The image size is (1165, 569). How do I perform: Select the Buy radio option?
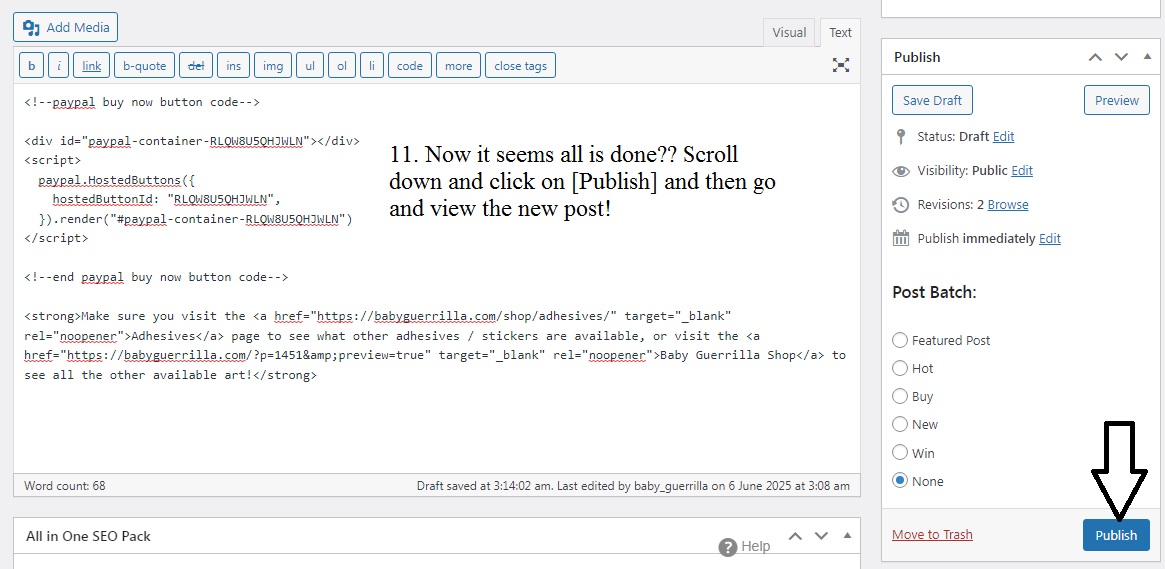click(900, 397)
